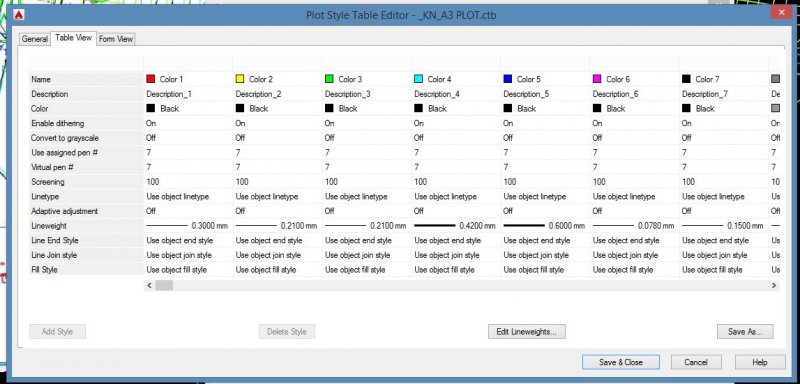Click the Lineweight row header
This screenshot has width=800, height=384.
coord(86,226)
